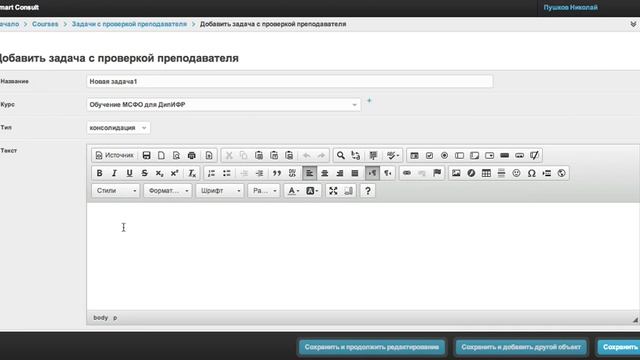Insert a Form using the form icon
640x360 pixels.
tap(414, 156)
